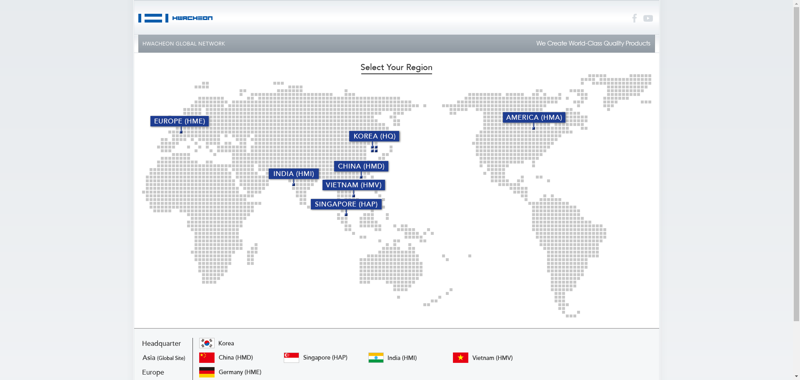Select EUROPE (HME) map label
Viewport: 800px width, 380px height.
point(180,121)
